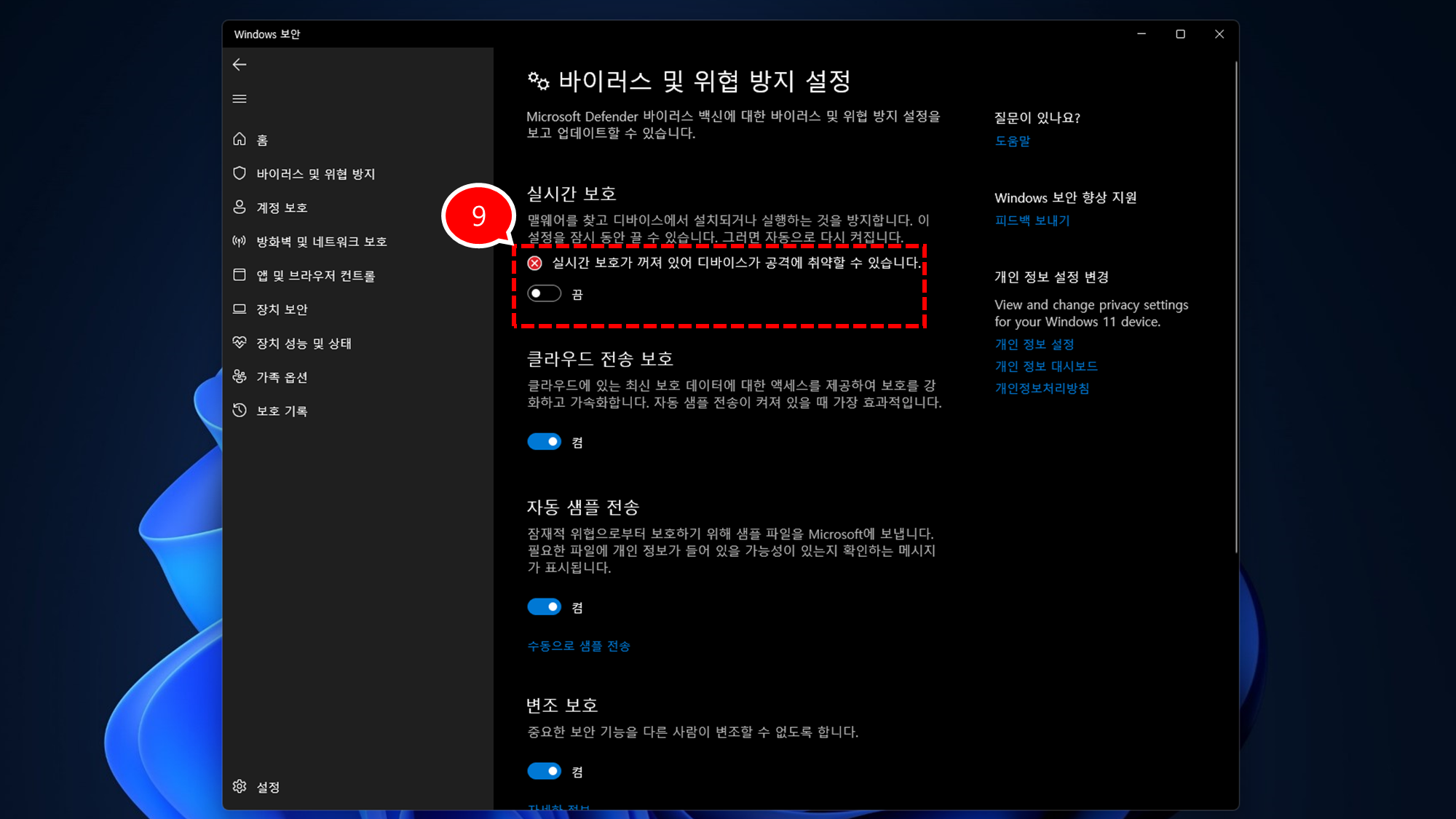Screen dimensions: 1456x819
Task: Open 가족 옵션 in sidebar
Action: tap(281, 377)
